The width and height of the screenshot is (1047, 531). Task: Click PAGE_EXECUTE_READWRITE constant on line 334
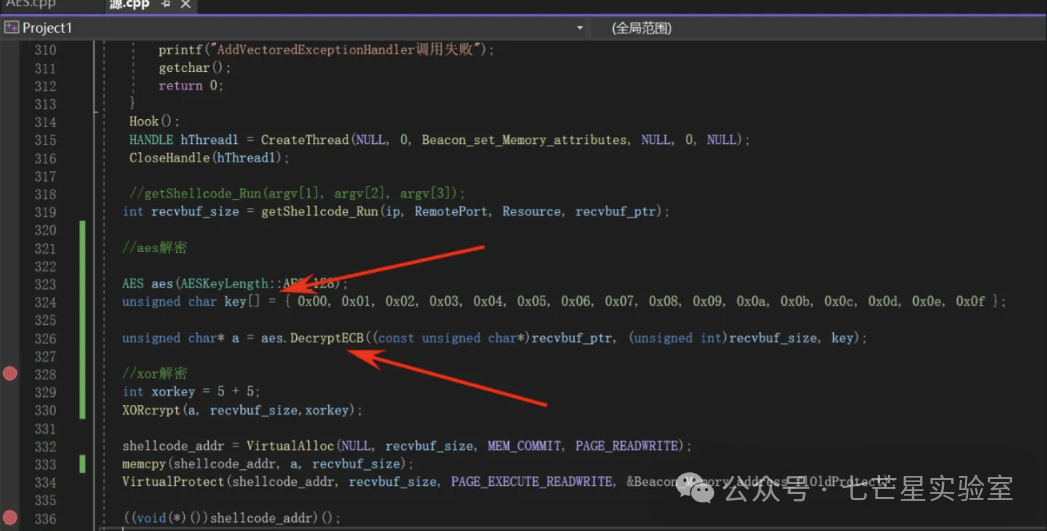tap(532, 482)
